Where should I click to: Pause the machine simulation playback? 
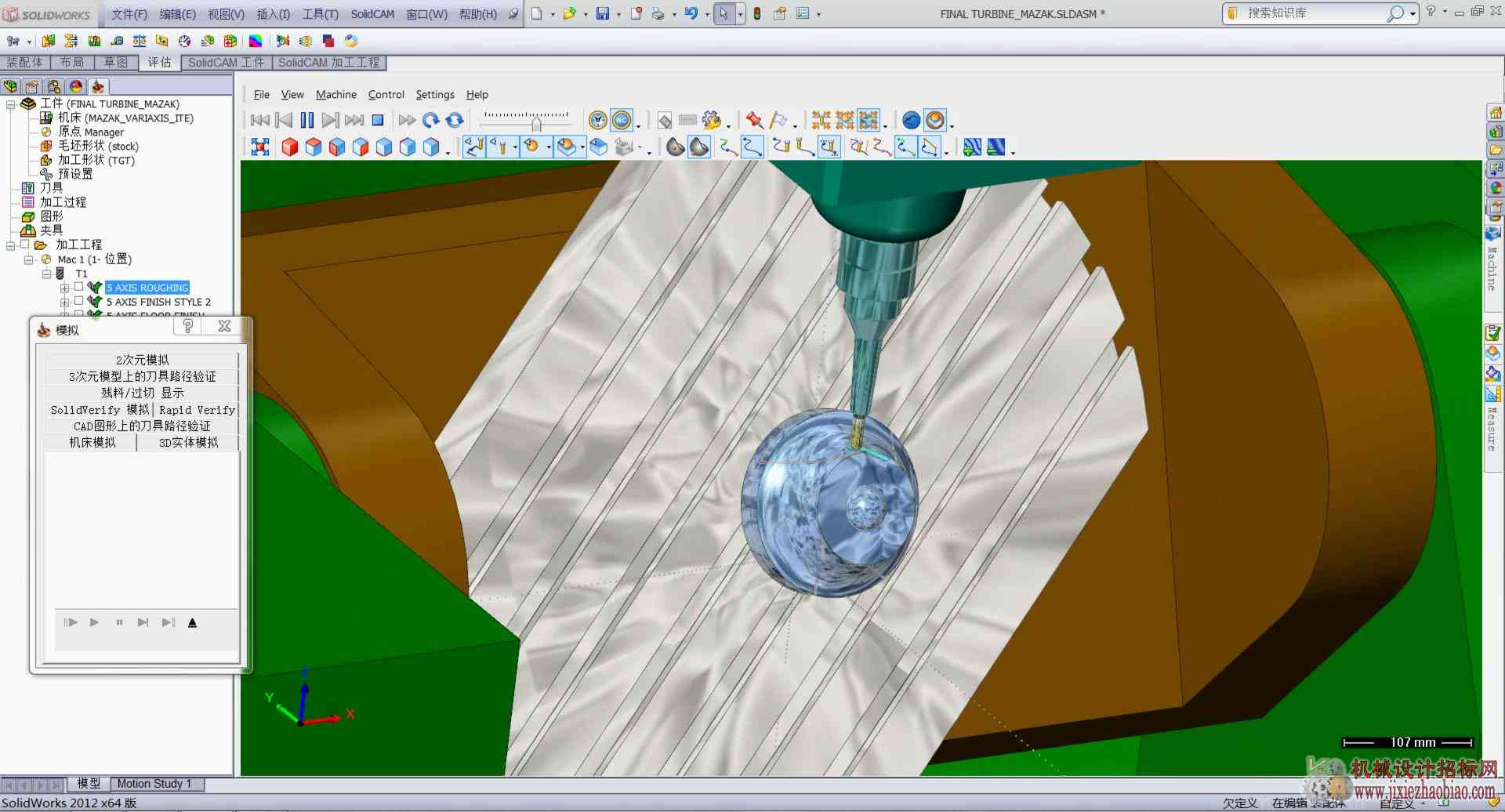[x=307, y=120]
